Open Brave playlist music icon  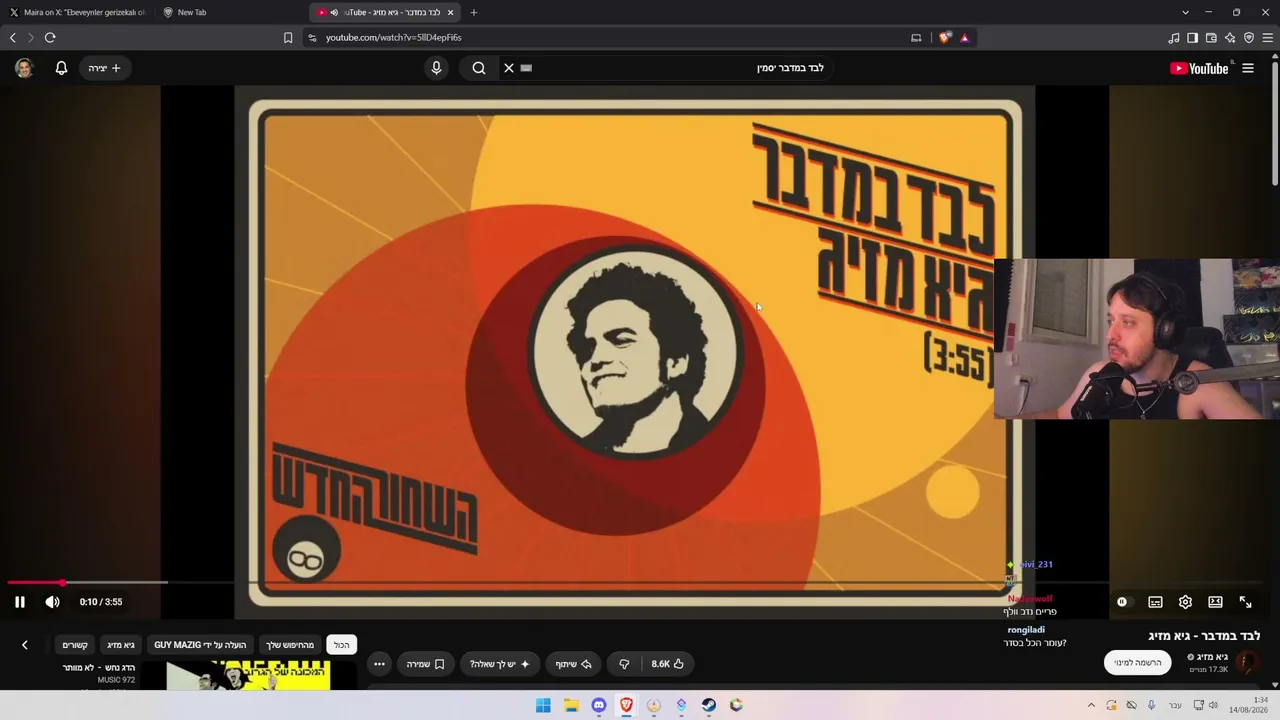(x=1174, y=38)
